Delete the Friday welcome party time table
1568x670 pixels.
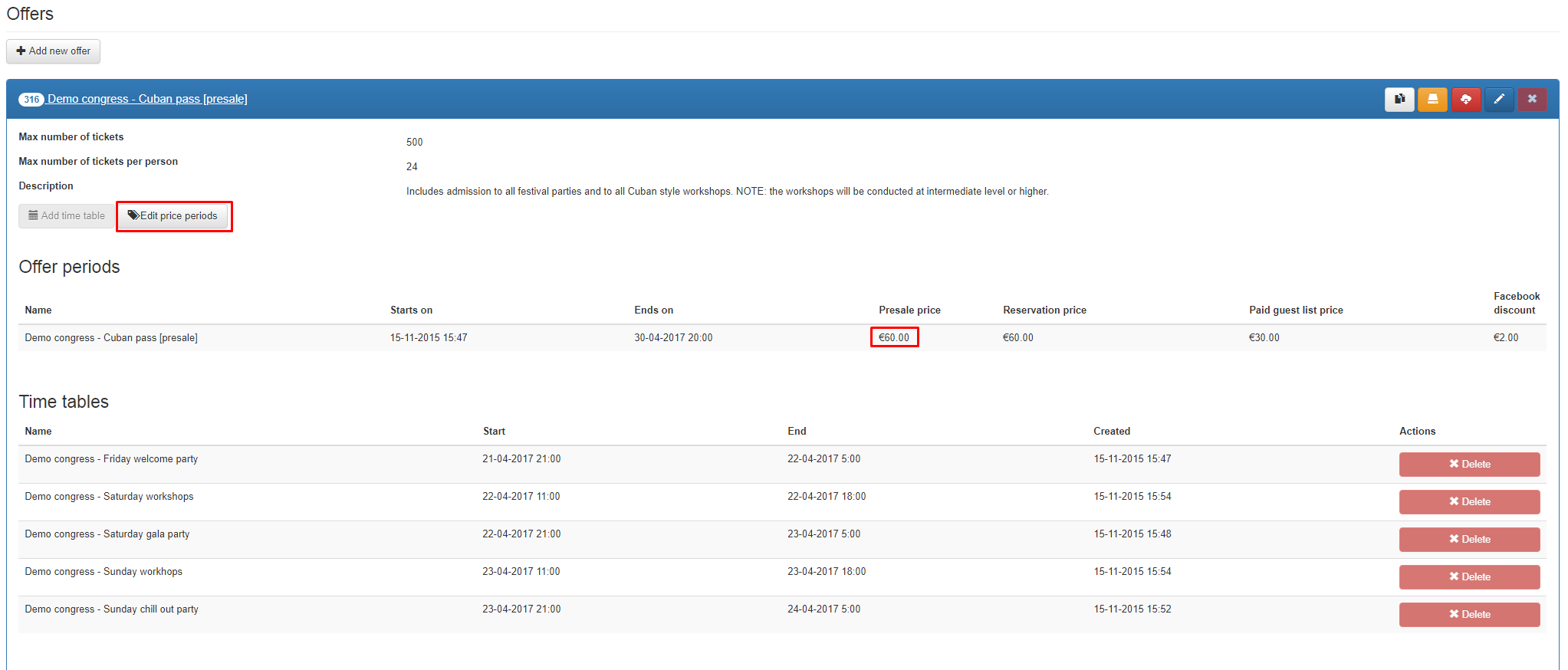pos(1469,464)
